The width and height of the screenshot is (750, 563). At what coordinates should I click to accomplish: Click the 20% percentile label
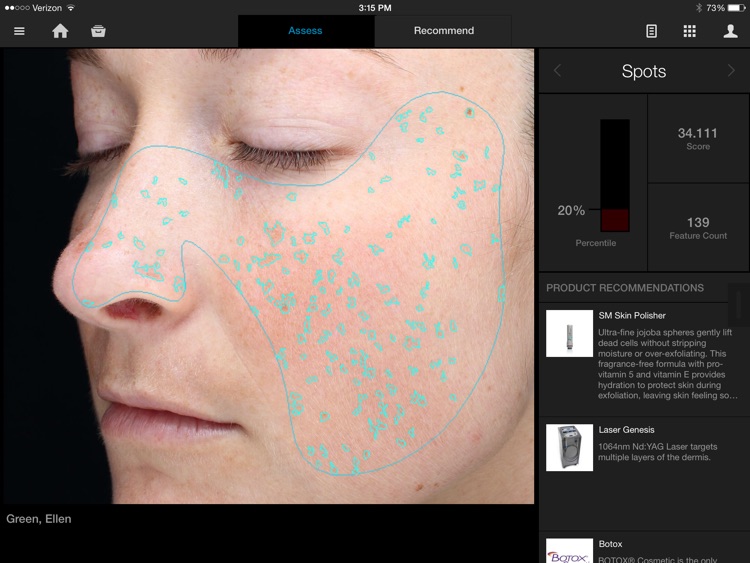click(571, 210)
